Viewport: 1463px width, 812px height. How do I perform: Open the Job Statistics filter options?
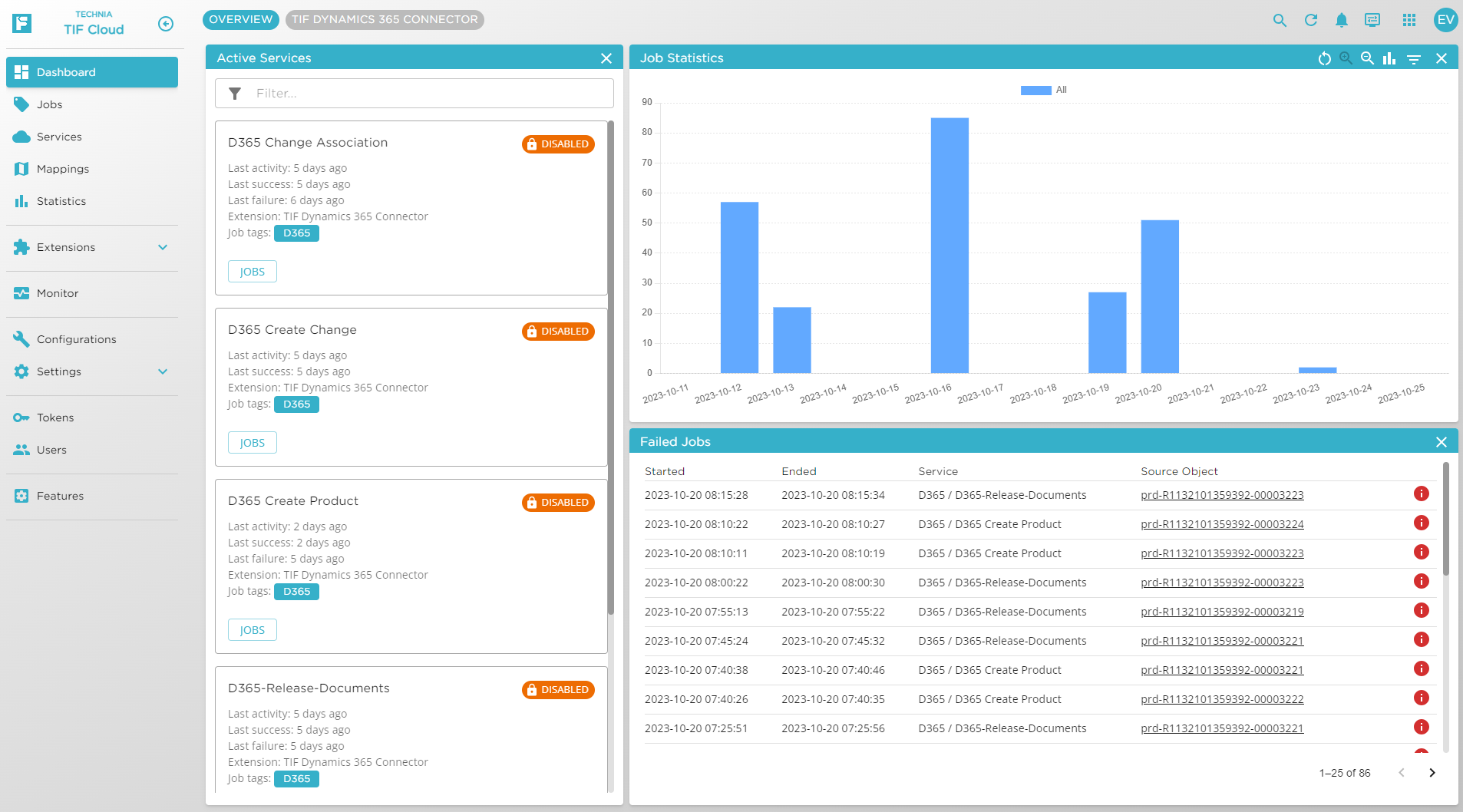1413,58
